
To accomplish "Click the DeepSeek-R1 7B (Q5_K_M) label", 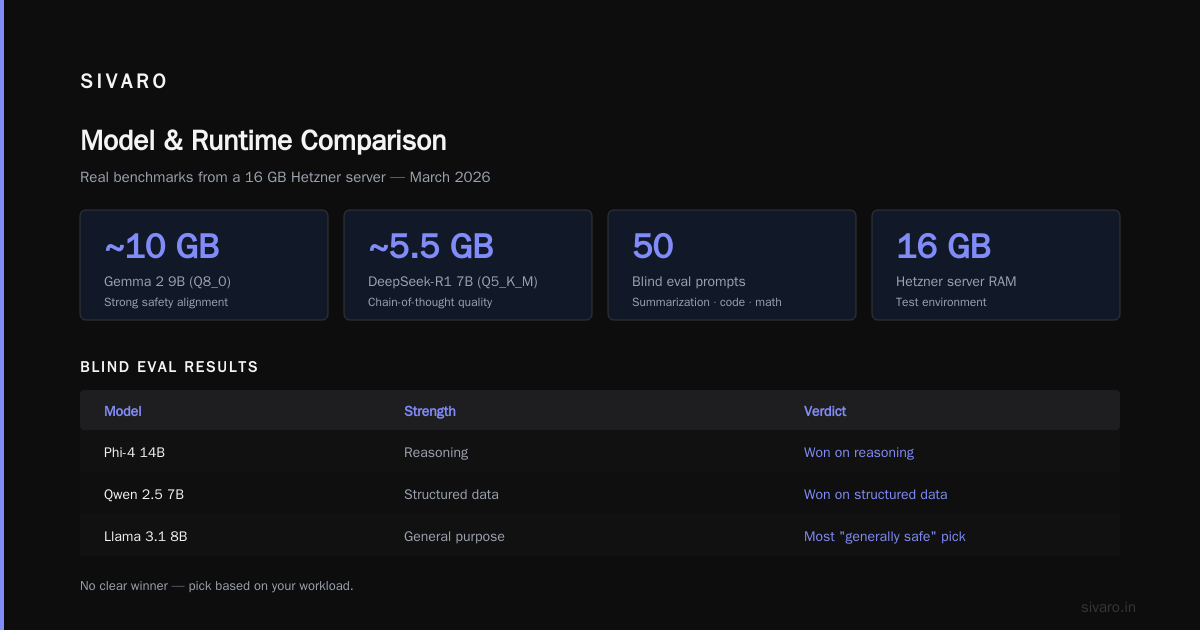I will click(453, 282).
